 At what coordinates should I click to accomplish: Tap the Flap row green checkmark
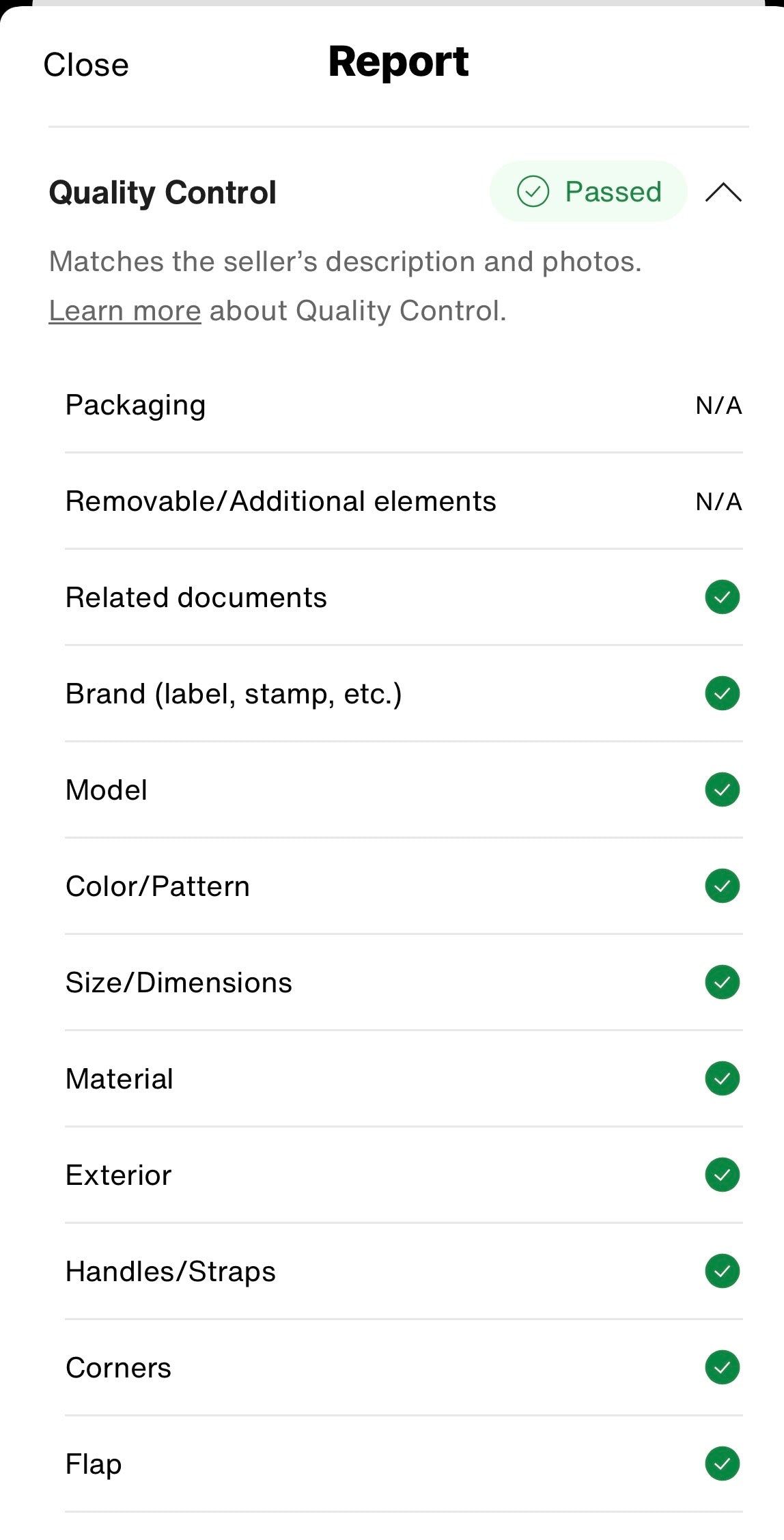coord(722,1464)
